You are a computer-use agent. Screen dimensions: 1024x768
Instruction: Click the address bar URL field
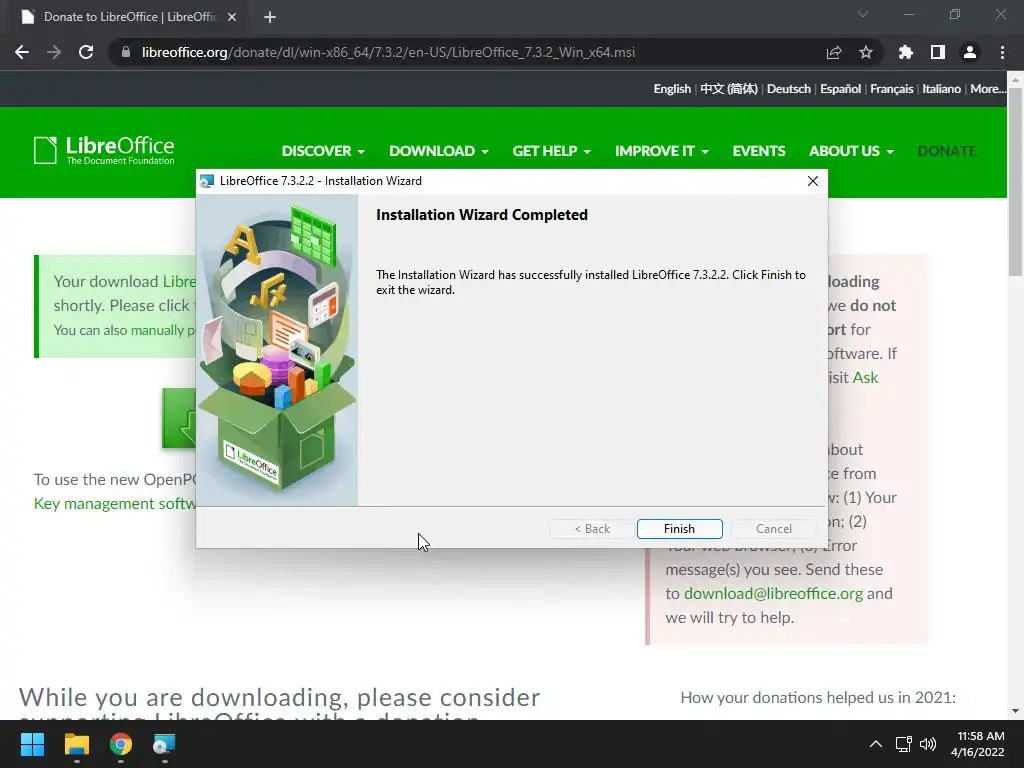coord(388,52)
